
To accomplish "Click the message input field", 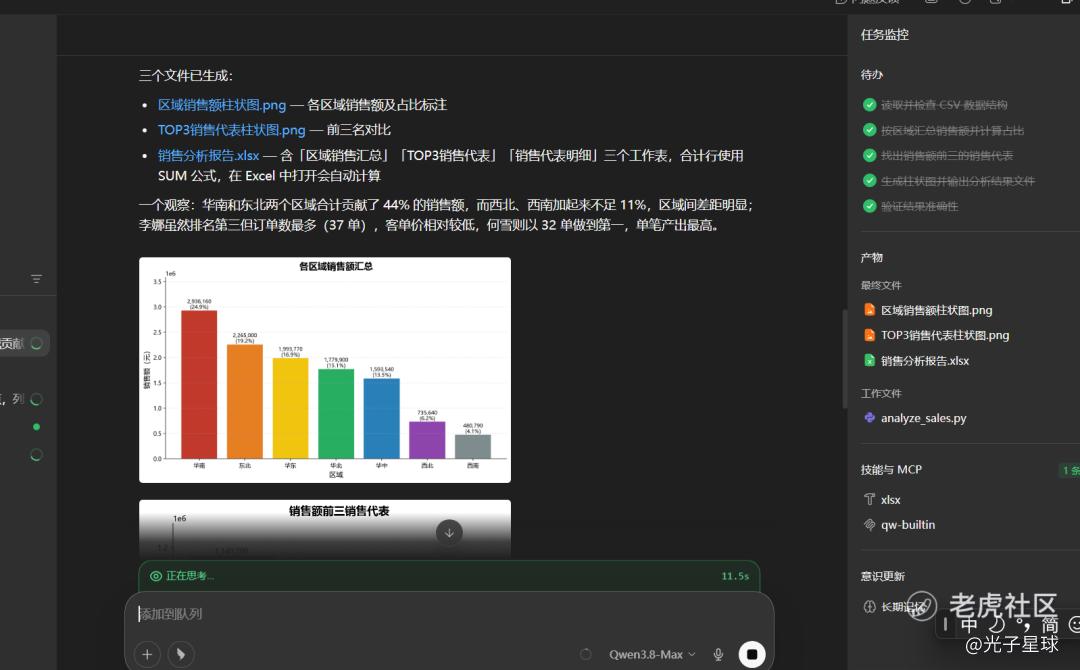I will point(449,614).
